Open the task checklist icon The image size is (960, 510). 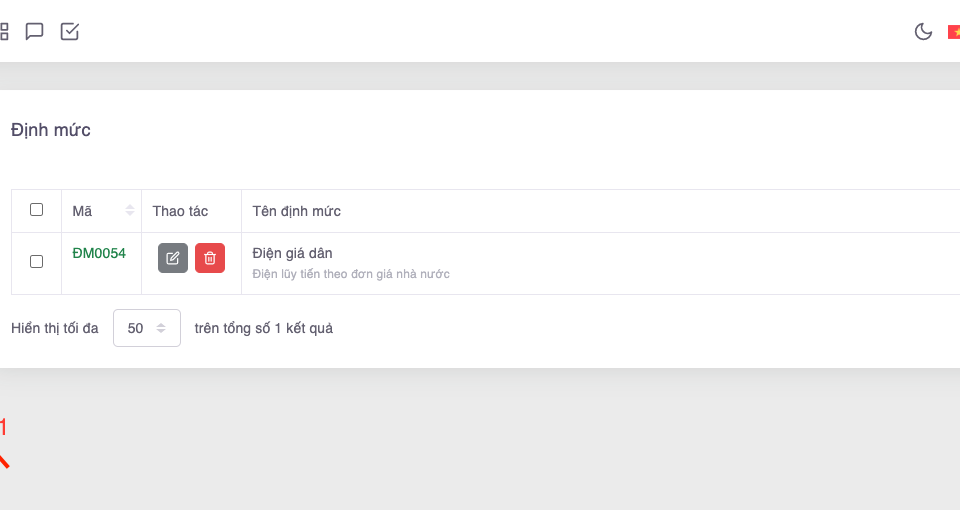click(x=69, y=31)
